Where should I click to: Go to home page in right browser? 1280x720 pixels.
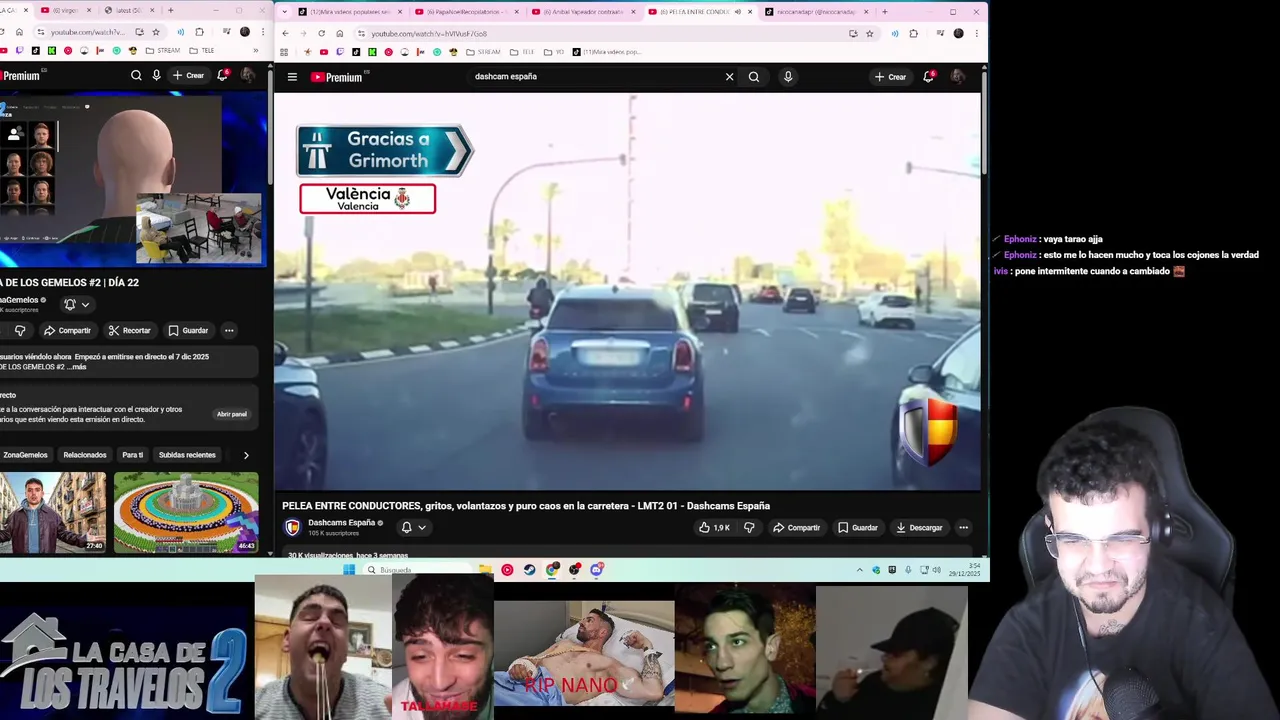pyautogui.click(x=339, y=33)
